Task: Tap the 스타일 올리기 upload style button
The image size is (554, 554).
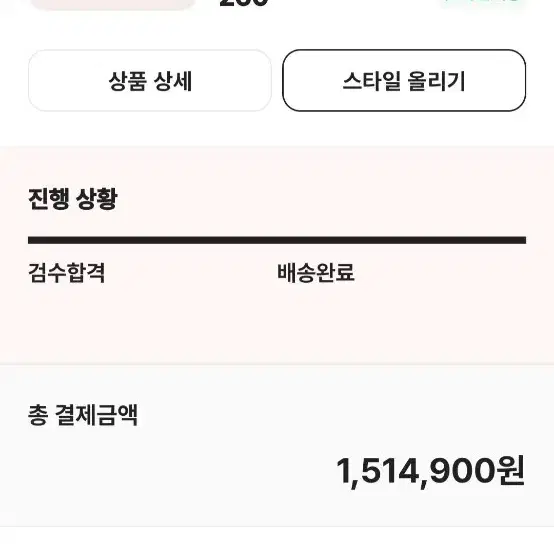Action: tap(404, 81)
